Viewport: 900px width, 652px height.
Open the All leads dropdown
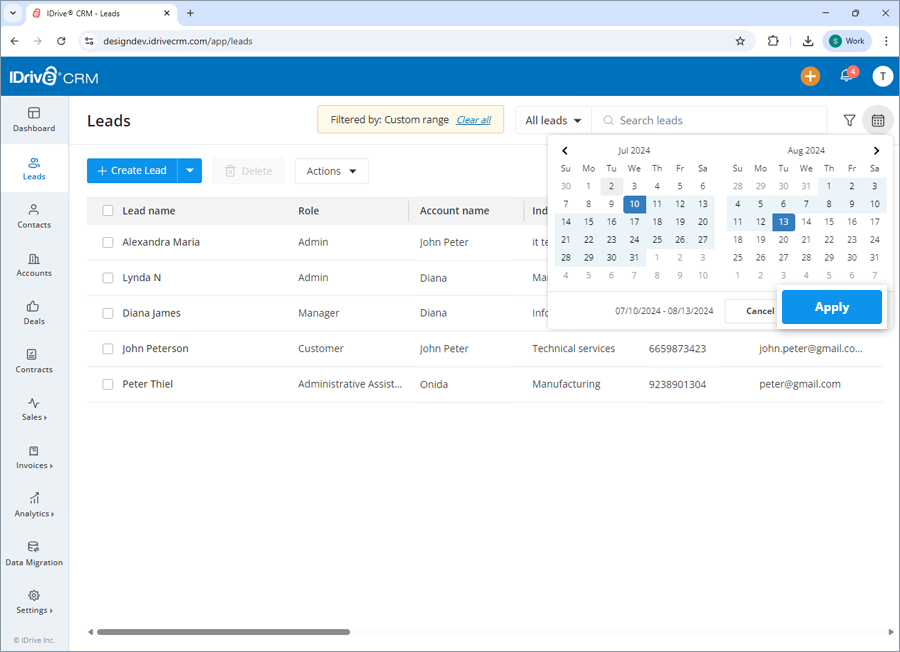click(551, 120)
